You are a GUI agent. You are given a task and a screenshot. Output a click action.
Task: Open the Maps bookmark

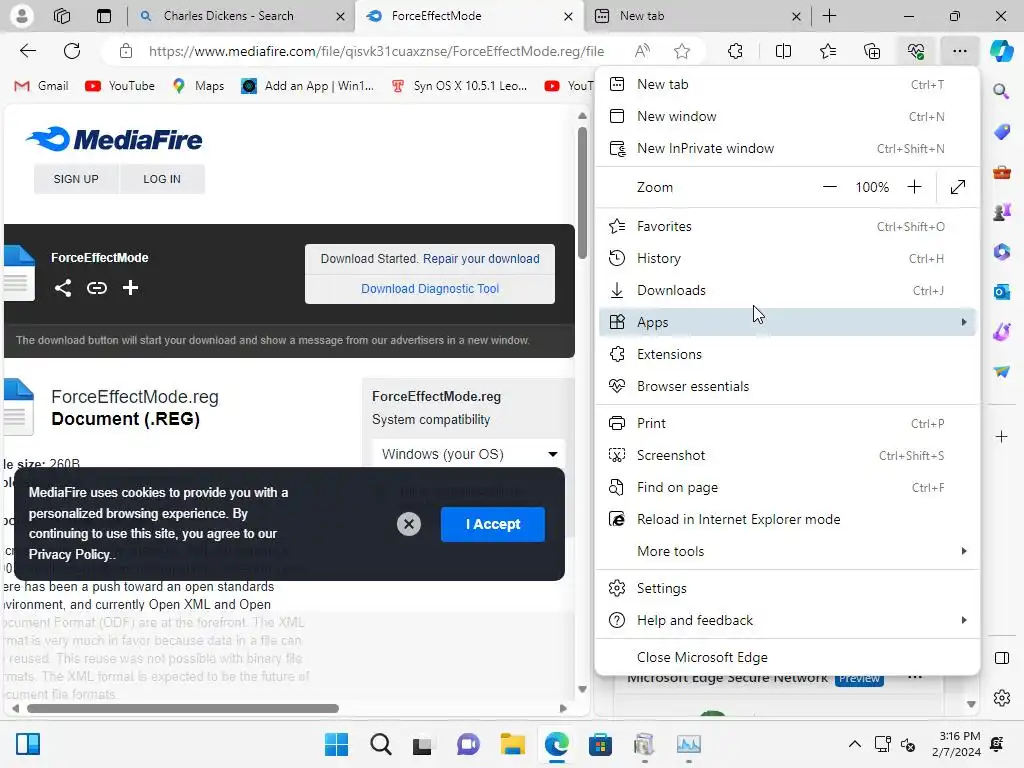click(199, 86)
